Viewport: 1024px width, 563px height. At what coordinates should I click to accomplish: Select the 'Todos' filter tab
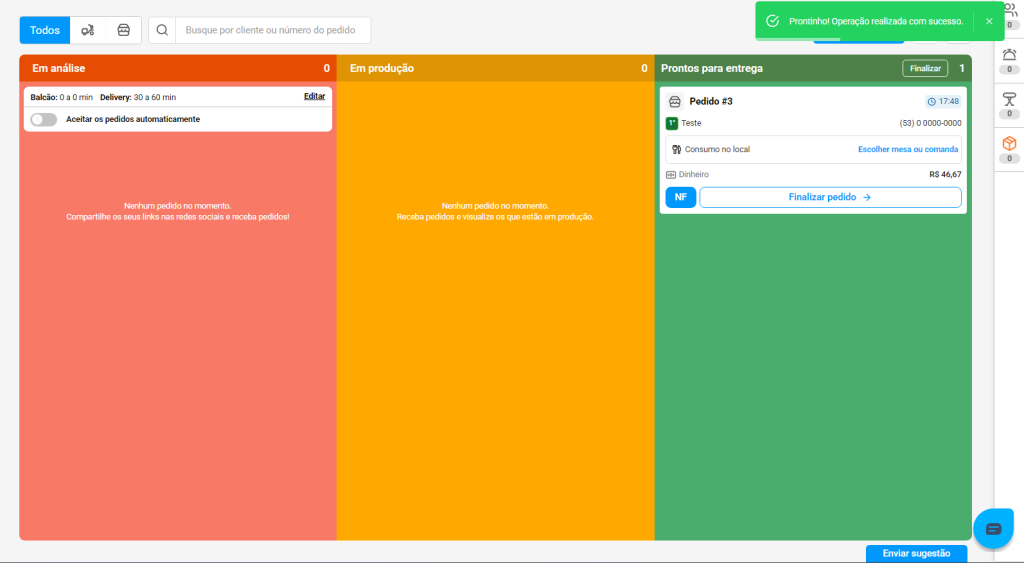pos(45,30)
